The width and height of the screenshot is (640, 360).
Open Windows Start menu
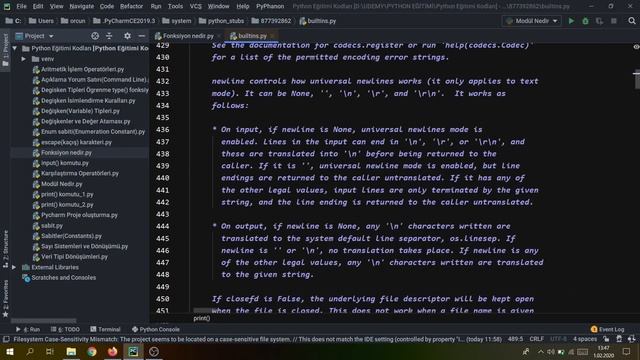[x=9, y=351]
